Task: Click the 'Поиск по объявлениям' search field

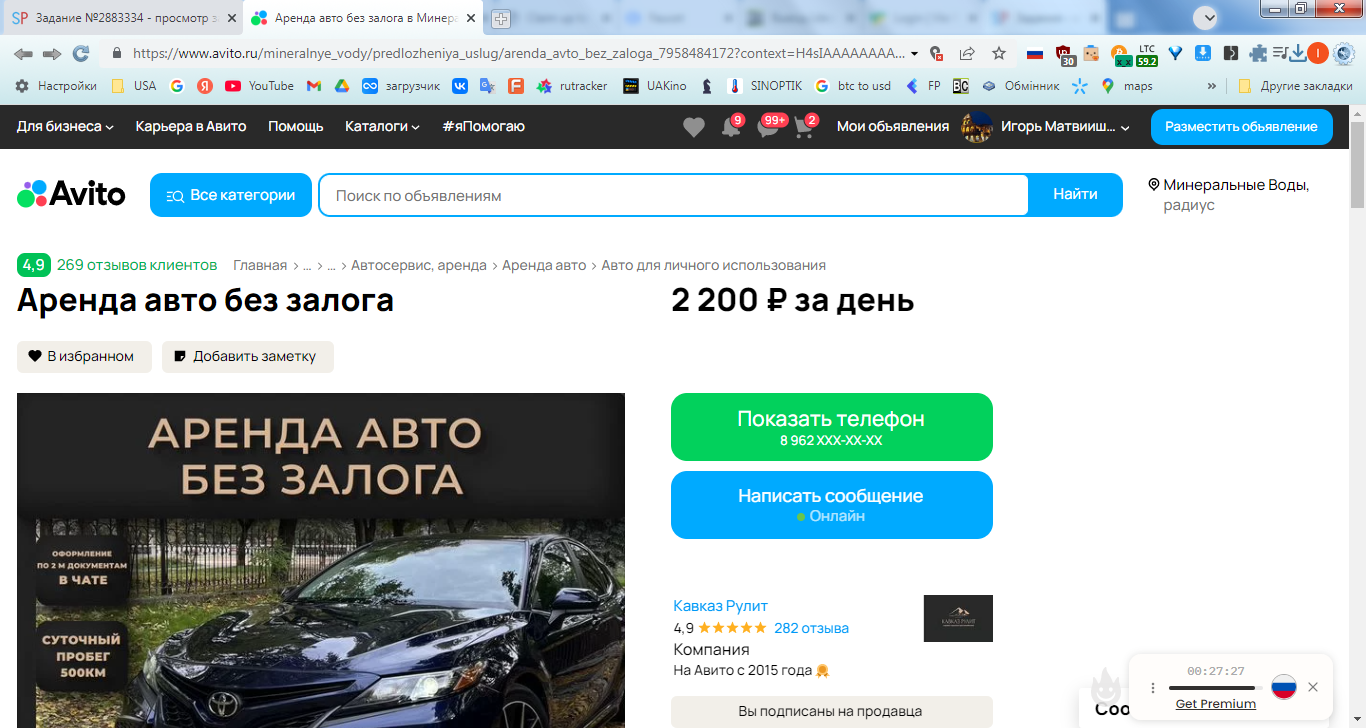Action: [674, 195]
